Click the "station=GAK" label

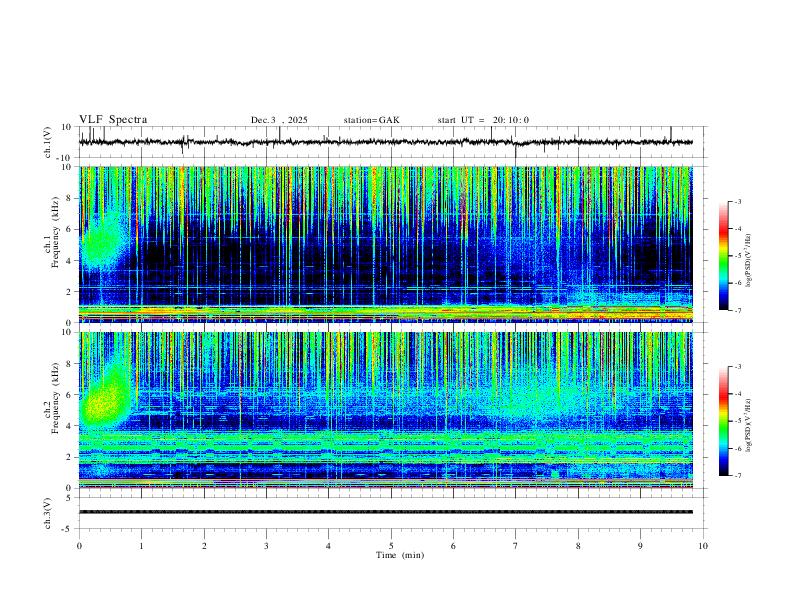(x=371, y=120)
